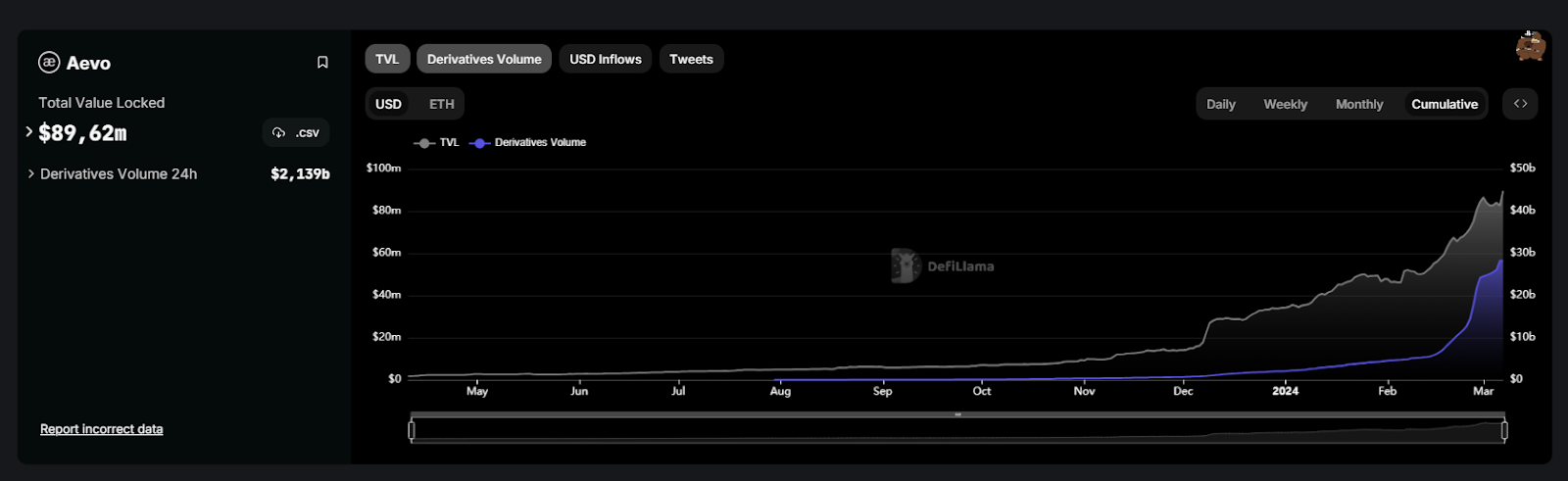Click the Total Value Locked label
The width and height of the screenshot is (1568, 481).
click(102, 103)
